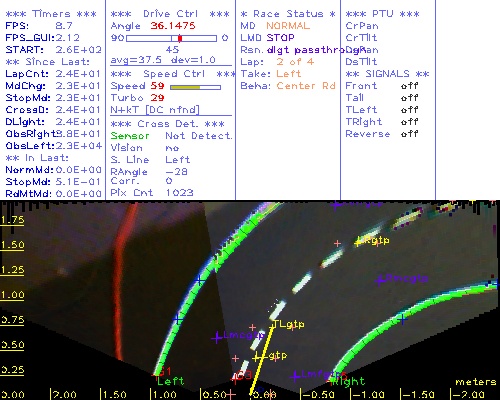The height and width of the screenshot is (400, 500).
Task: Toggle the Tail signal off value
Action: coord(410,98)
